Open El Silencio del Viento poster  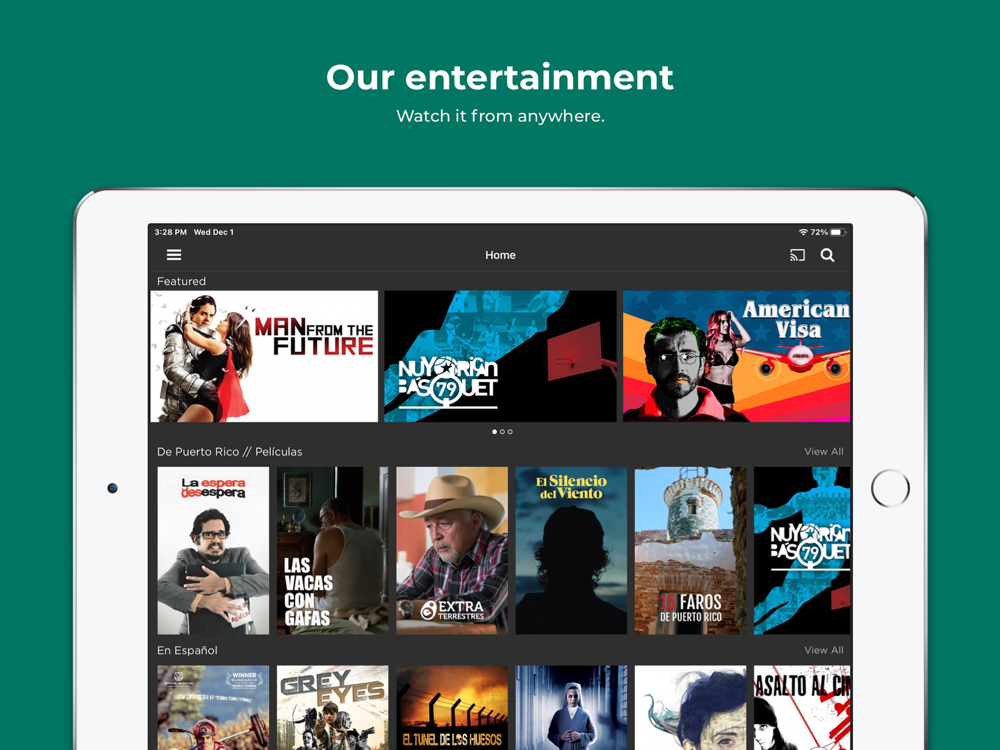[571, 550]
